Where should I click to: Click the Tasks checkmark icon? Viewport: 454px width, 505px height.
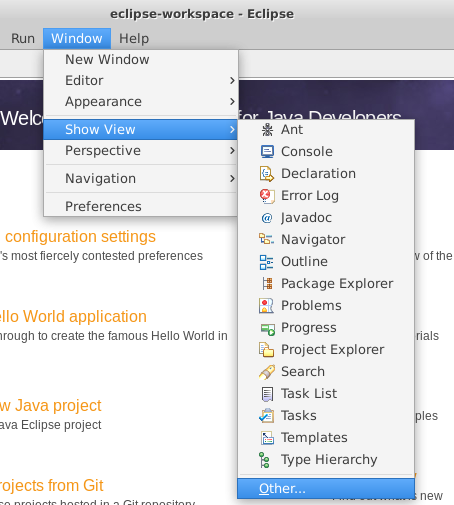(267, 416)
